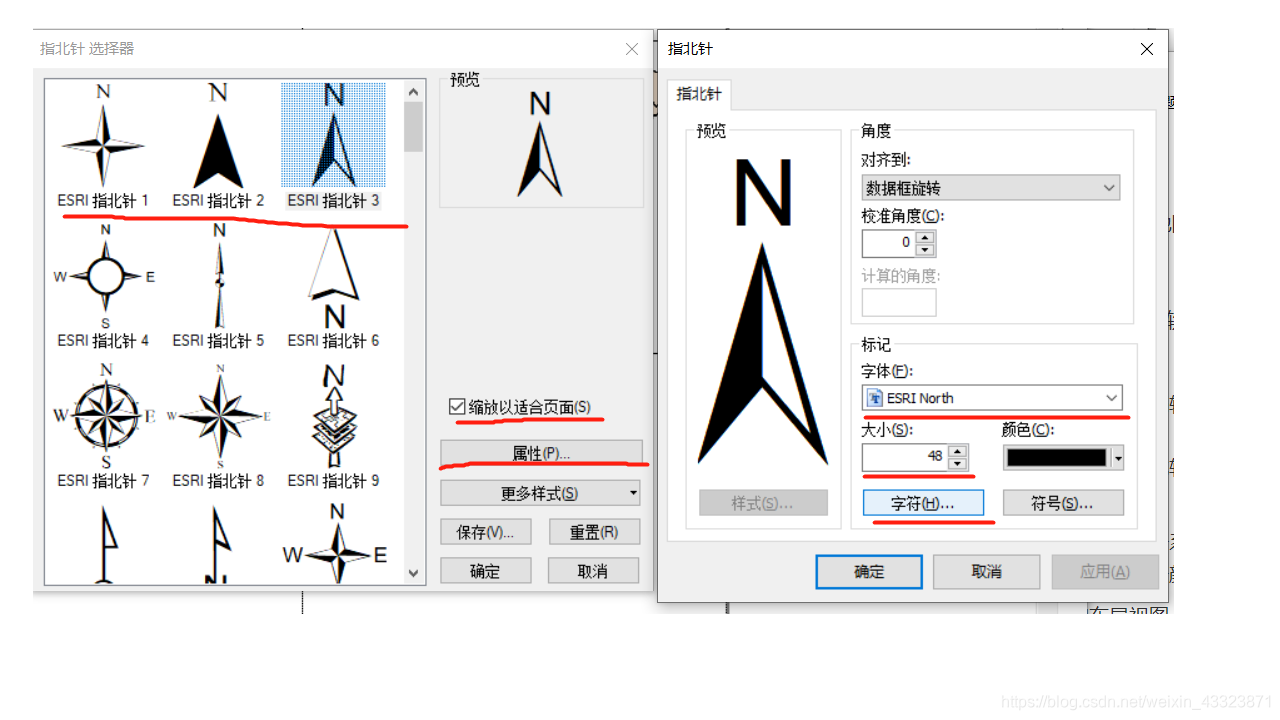The image size is (1280, 720).
Task: Close the 指北针 选择器 dialog
Action: tap(632, 49)
